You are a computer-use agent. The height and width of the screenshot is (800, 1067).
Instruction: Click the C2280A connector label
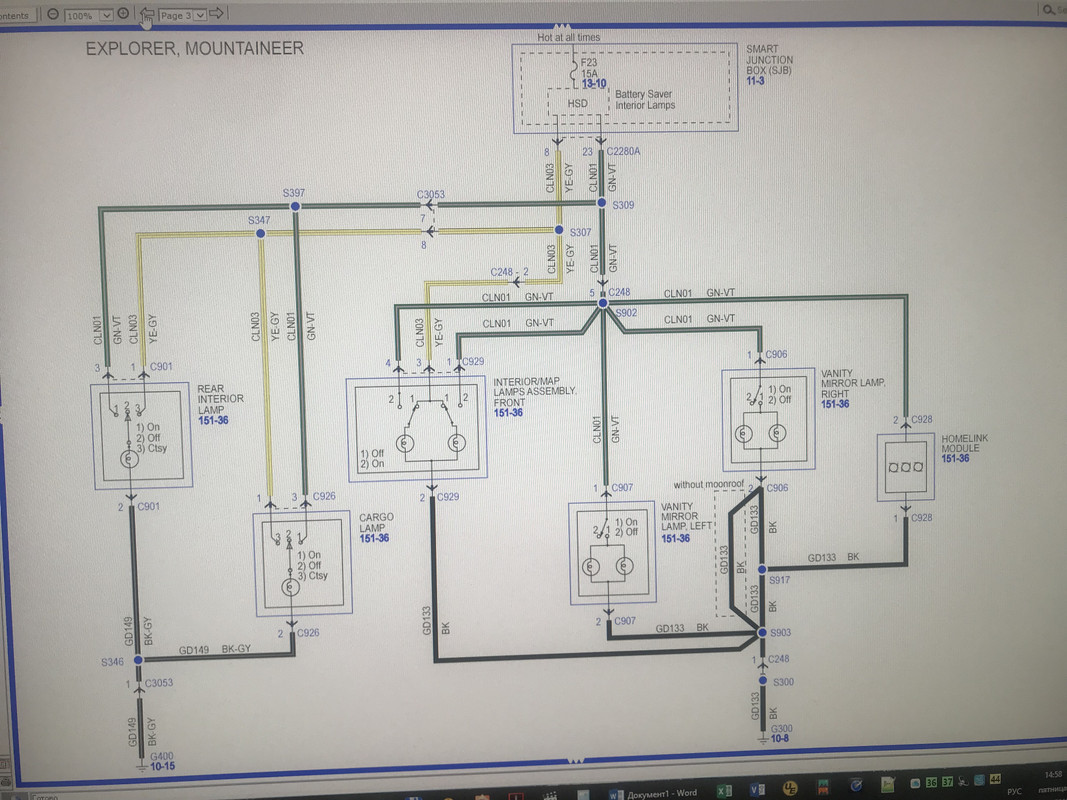(623, 151)
